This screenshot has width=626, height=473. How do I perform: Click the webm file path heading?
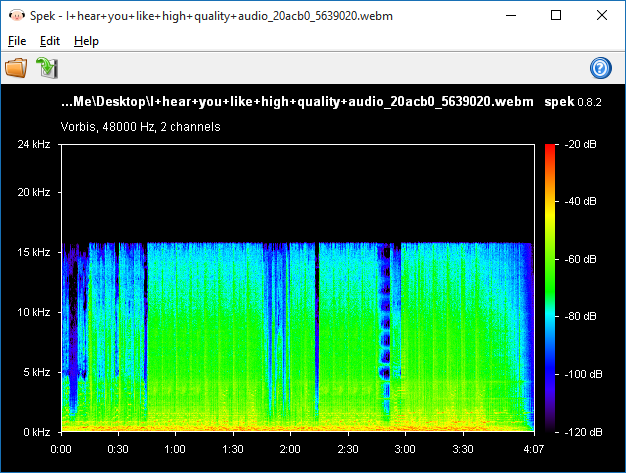[x=297, y=102]
